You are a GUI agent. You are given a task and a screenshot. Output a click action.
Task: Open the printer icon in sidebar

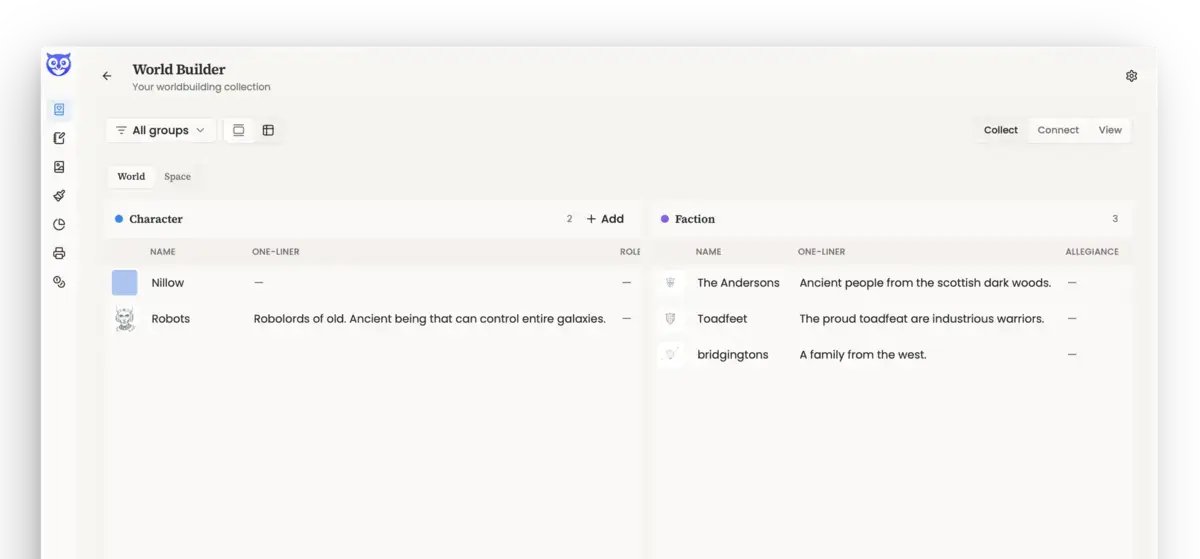pyautogui.click(x=59, y=254)
